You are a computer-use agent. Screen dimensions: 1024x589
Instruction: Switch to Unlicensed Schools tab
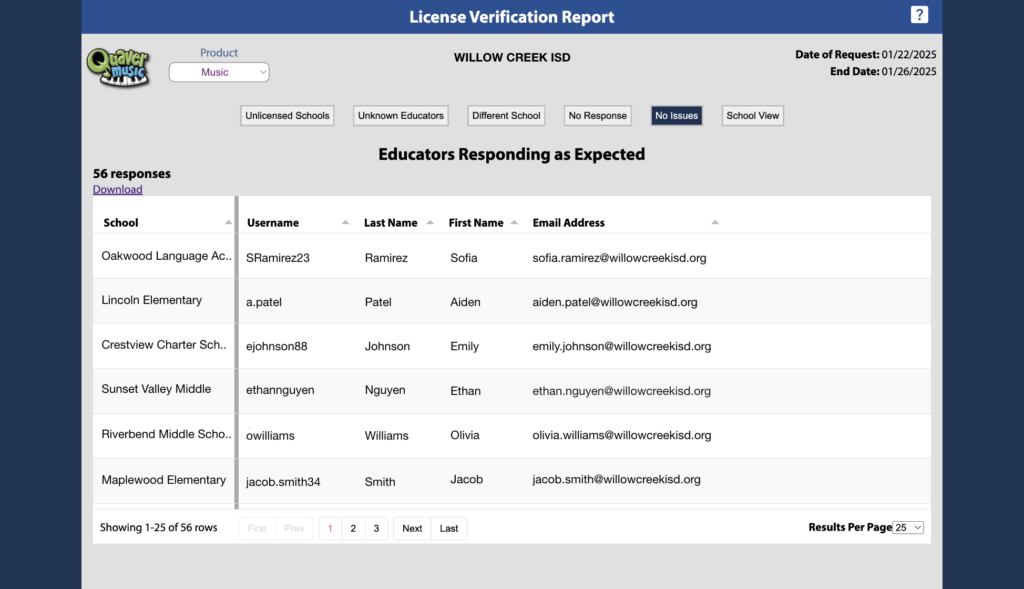tap(287, 116)
